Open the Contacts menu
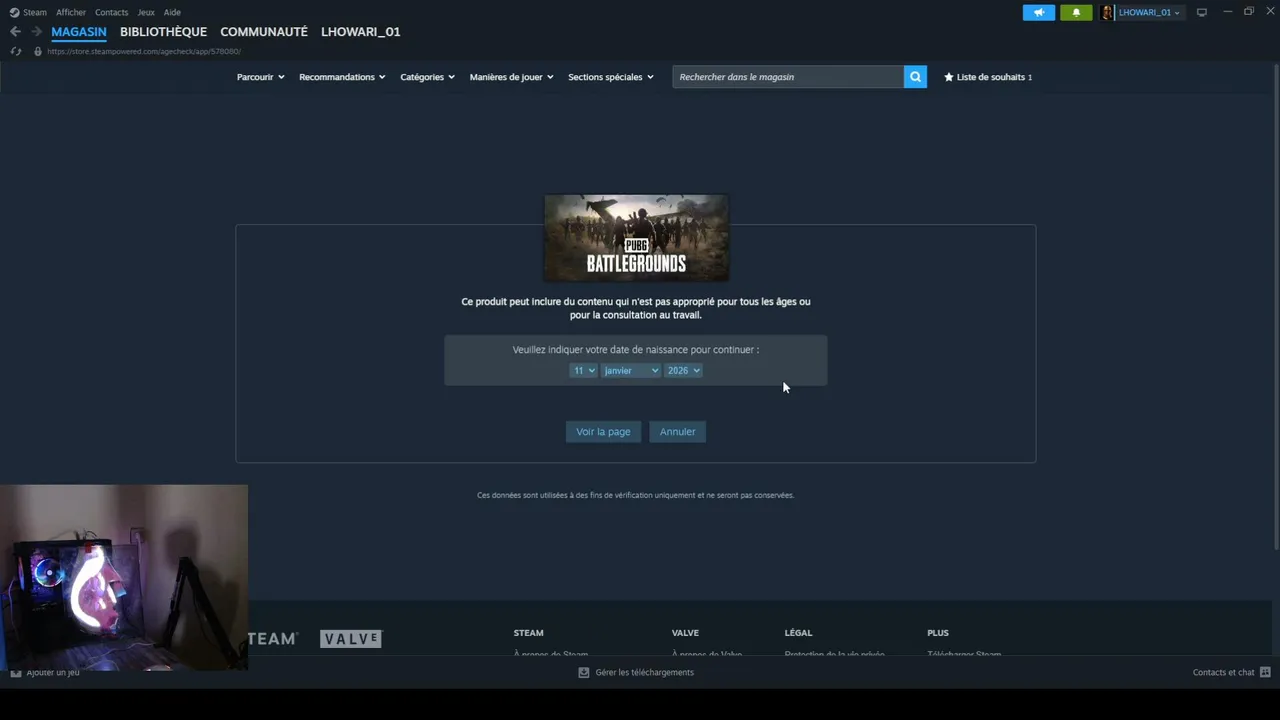The width and height of the screenshot is (1280, 720). 112,12
